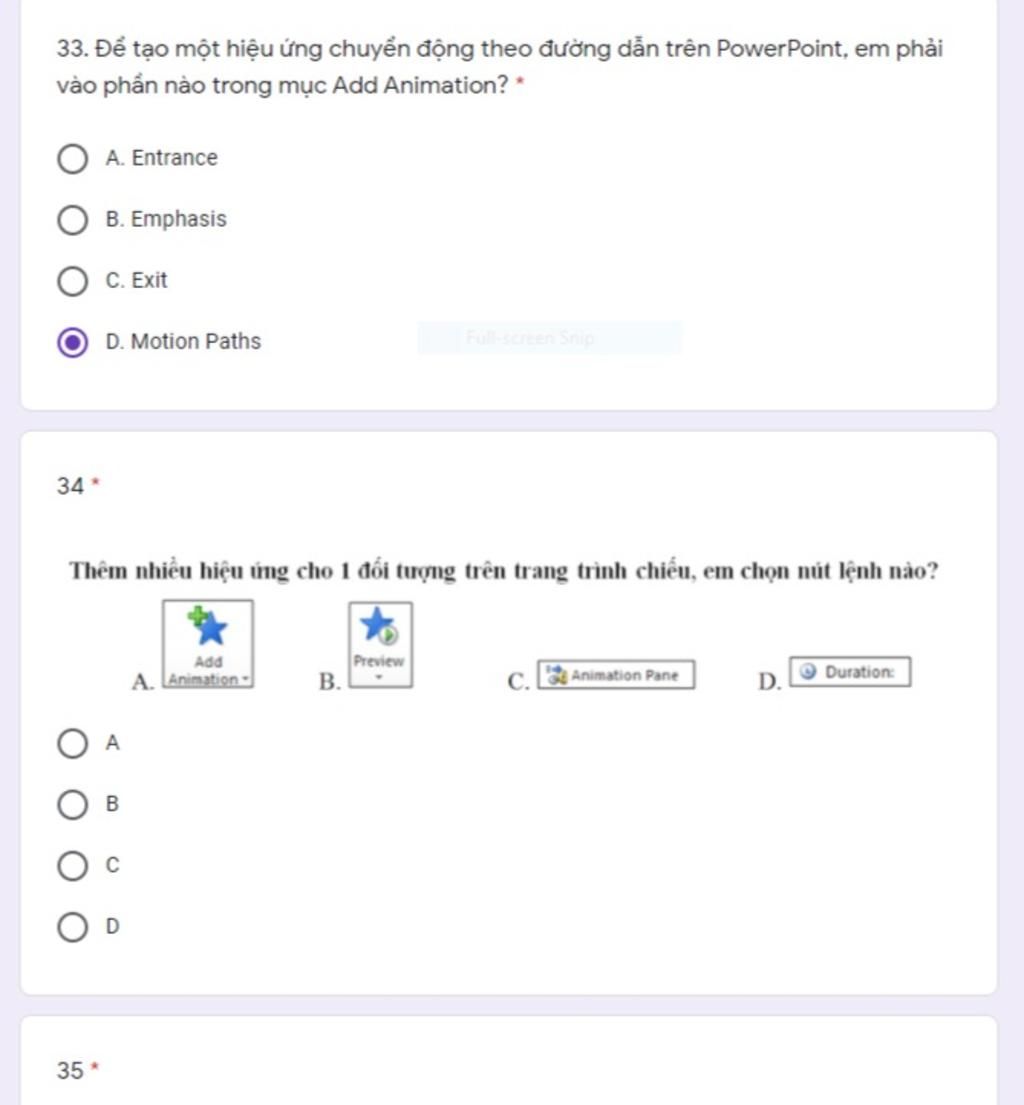Click the Animation Pane icon image
1024x1105 pixels.
(x=557, y=674)
